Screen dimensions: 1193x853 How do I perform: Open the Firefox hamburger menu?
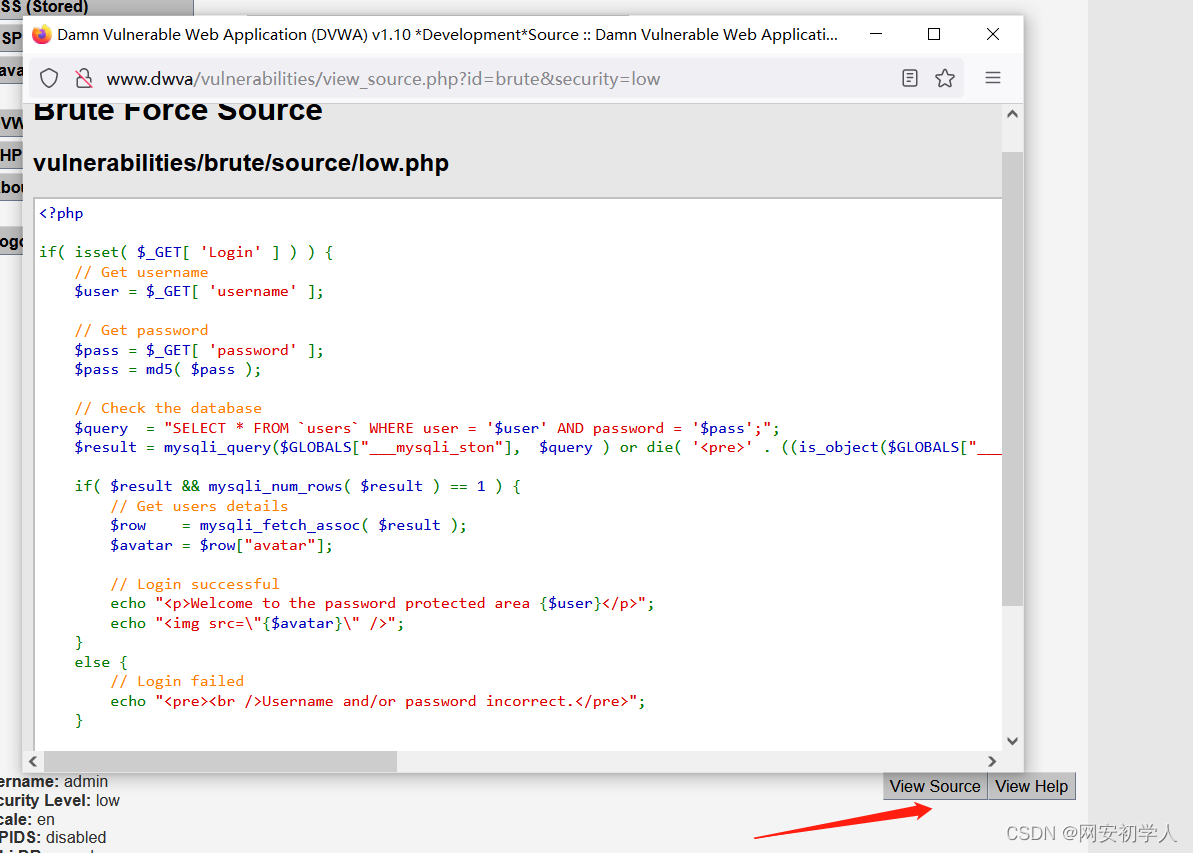pyautogui.click(x=993, y=78)
